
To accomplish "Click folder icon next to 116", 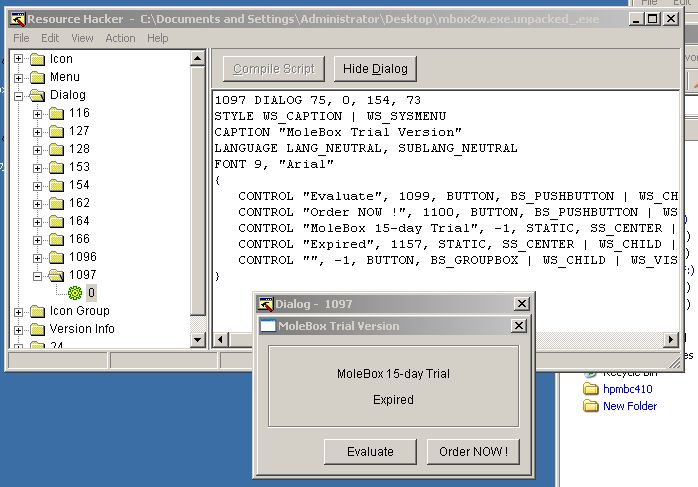I will (57, 113).
